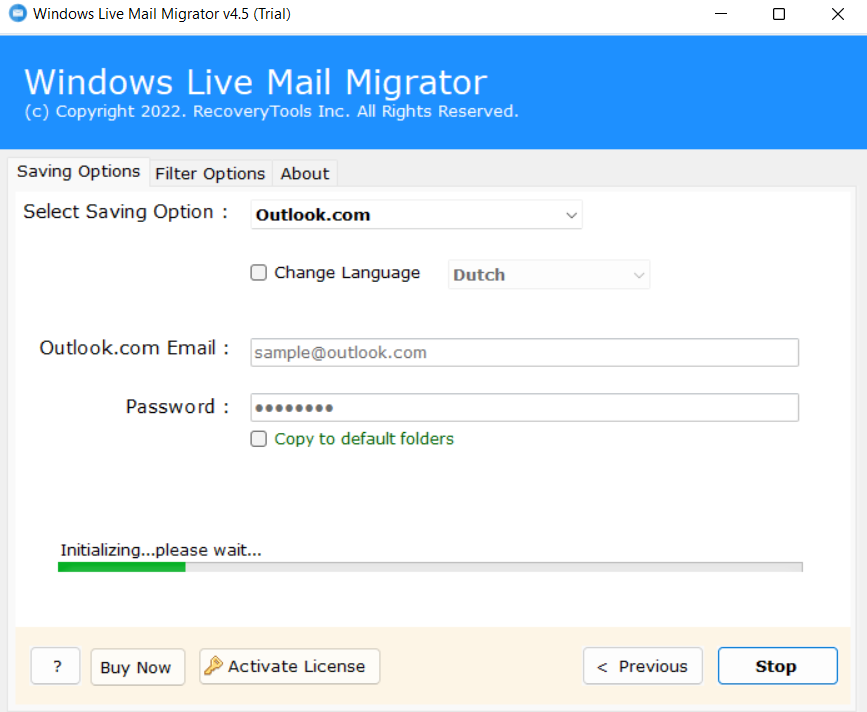Click the initializing progress bar
The width and height of the screenshot is (867, 712).
(x=430, y=567)
